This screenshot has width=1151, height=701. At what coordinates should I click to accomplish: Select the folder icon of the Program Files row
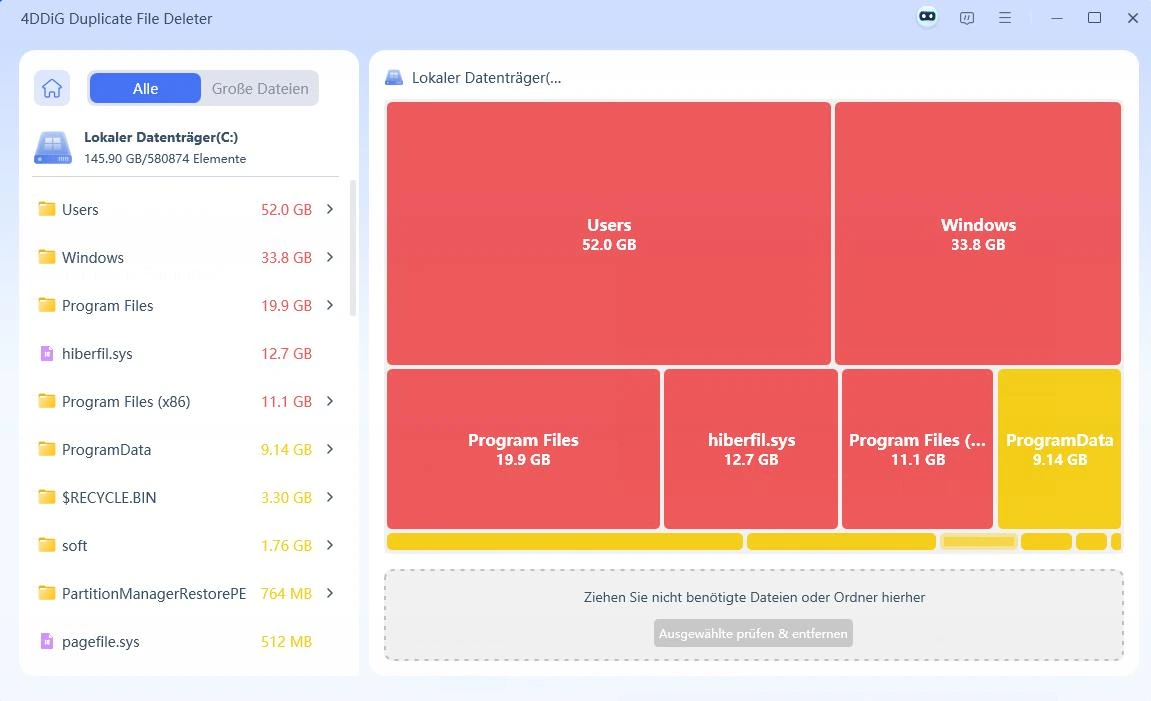click(47, 305)
